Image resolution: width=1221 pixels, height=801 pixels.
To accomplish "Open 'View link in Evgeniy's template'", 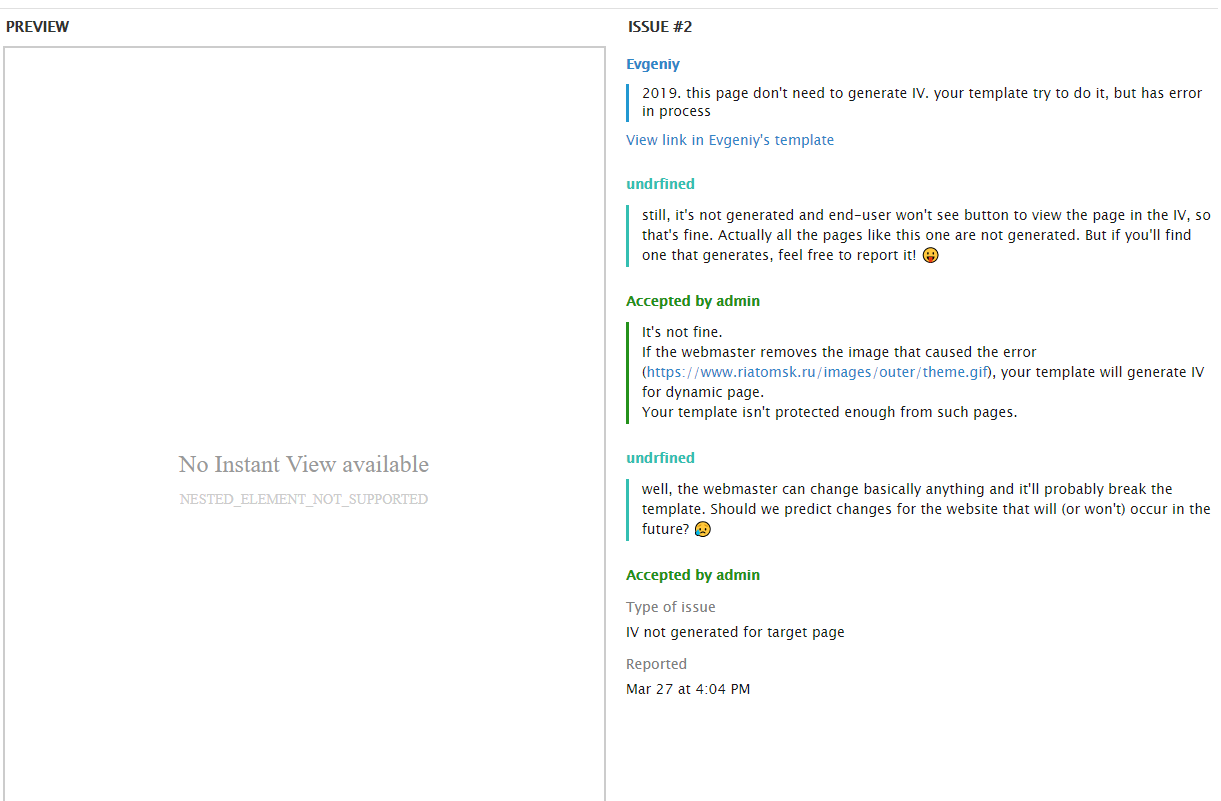I will pyautogui.click(x=729, y=140).
